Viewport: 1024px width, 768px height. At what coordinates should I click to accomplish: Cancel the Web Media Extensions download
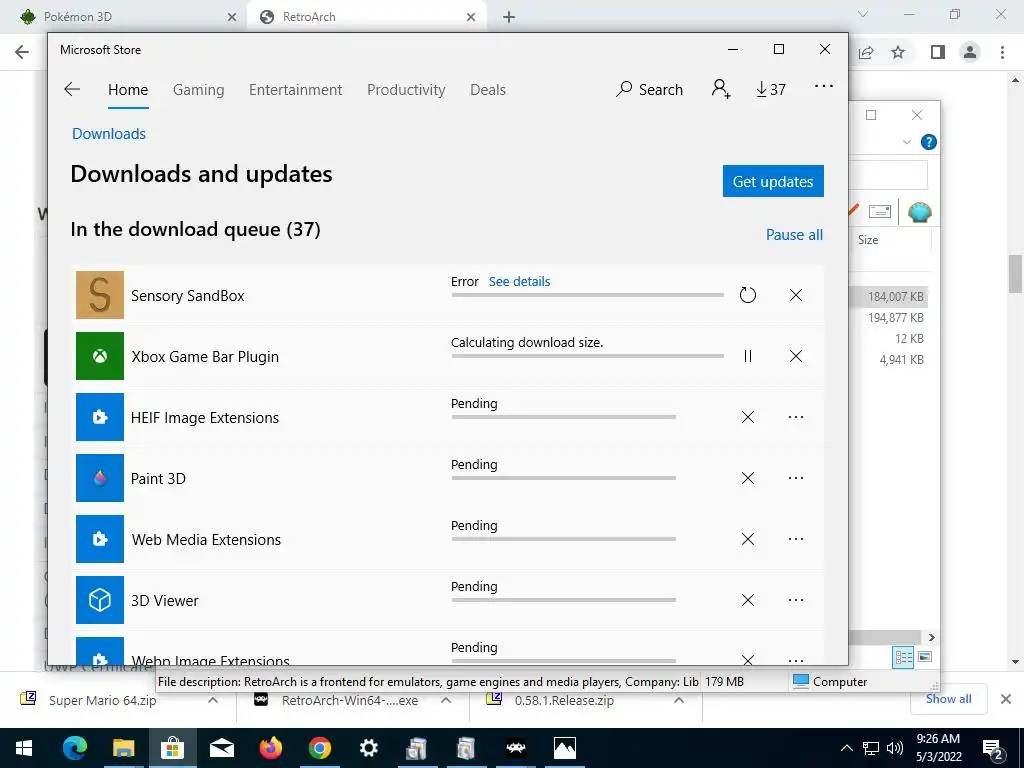(748, 539)
